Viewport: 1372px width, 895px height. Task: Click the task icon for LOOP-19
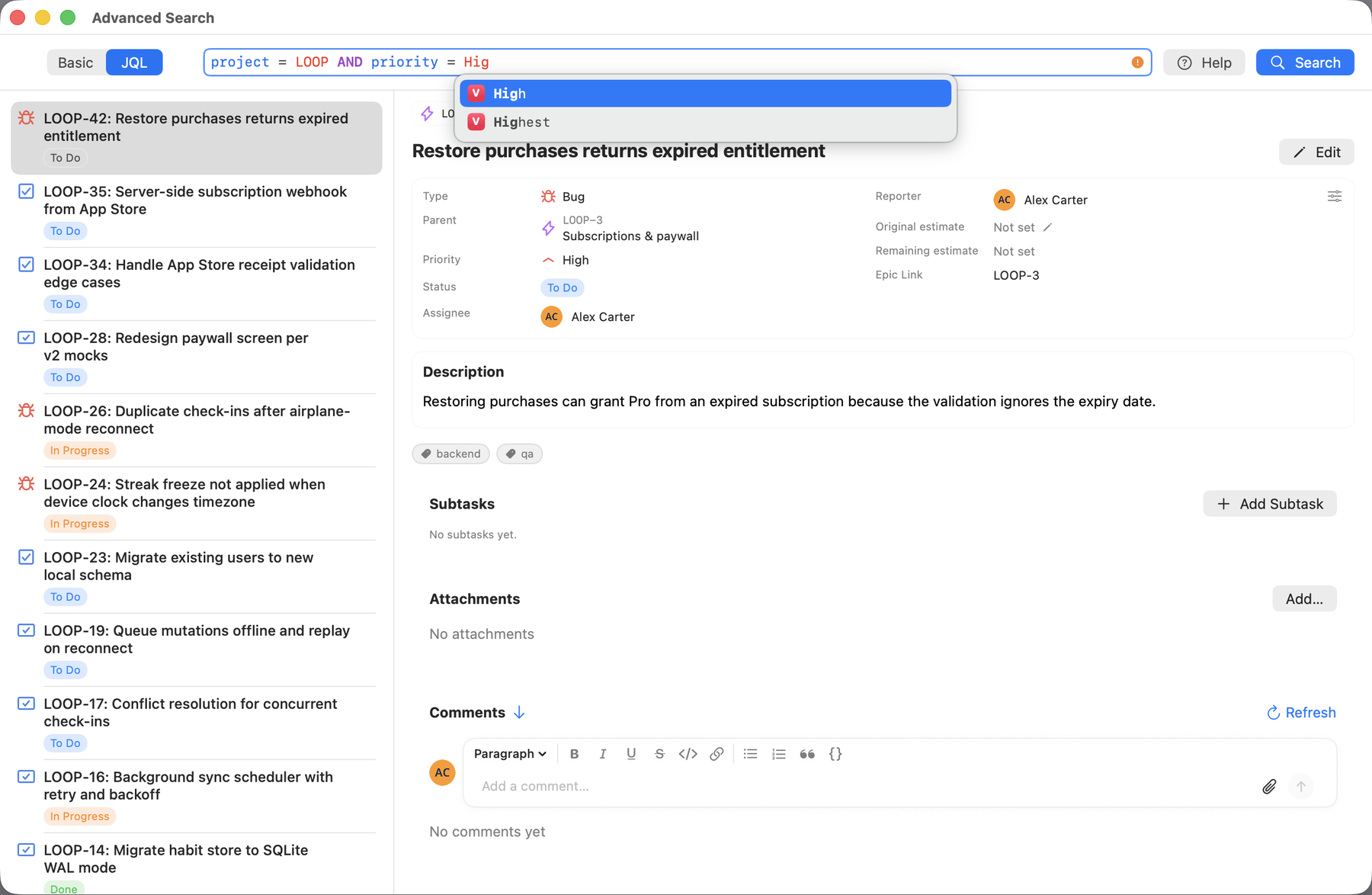(x=27, y=630)
